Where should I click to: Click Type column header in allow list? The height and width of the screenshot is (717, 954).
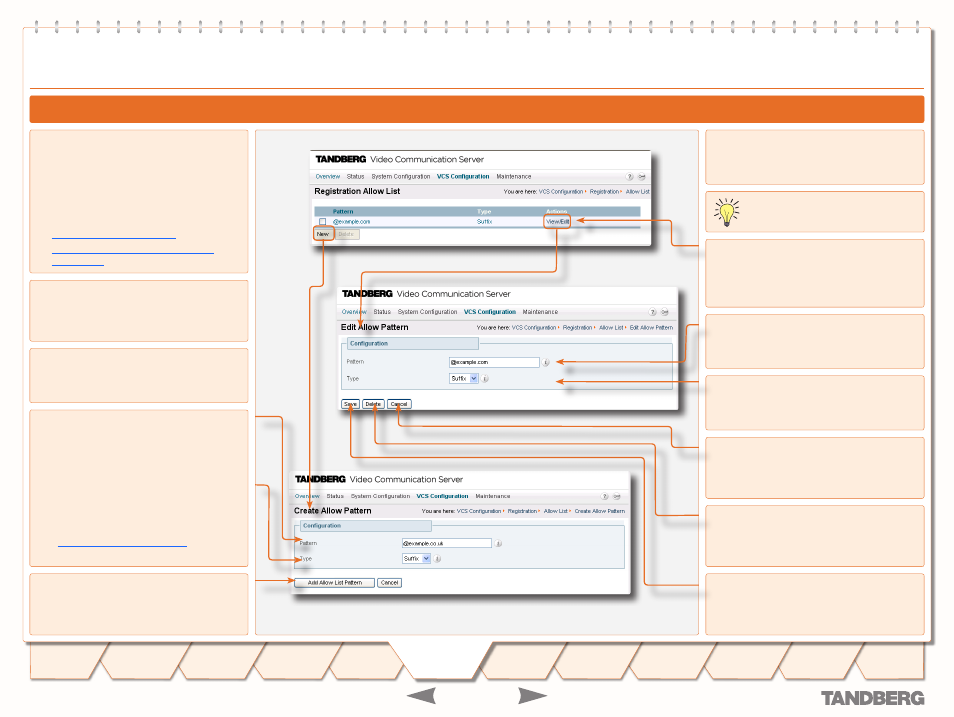pyautogui.click(x=484, y=211)
